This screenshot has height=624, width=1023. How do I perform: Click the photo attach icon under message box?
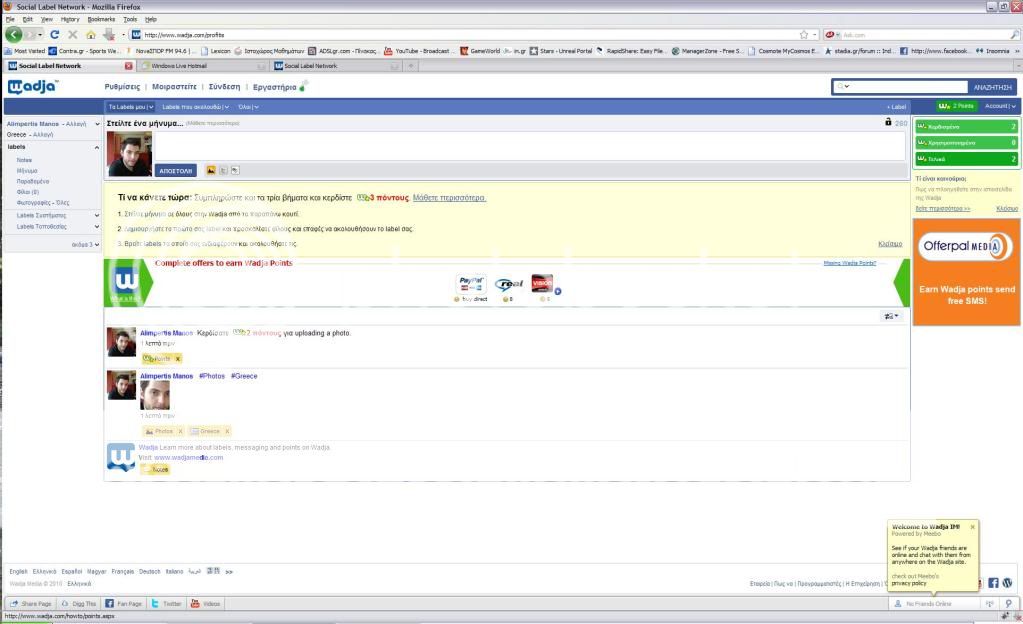click(x=211, y=170)
